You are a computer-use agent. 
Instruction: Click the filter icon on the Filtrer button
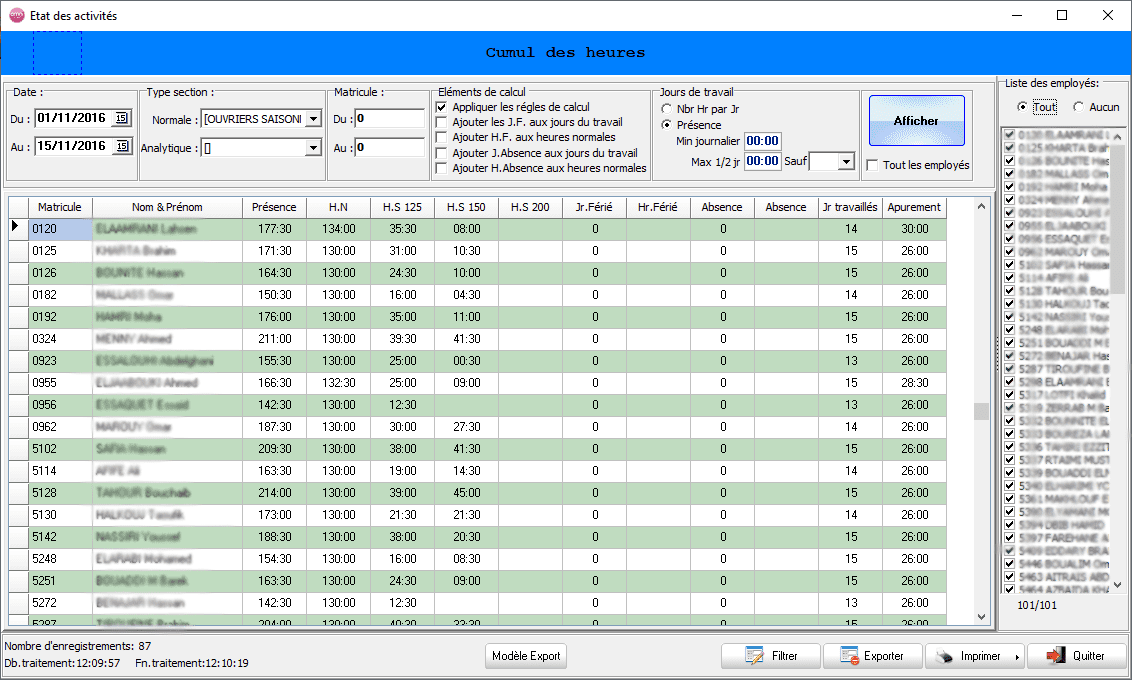(754, 656)
